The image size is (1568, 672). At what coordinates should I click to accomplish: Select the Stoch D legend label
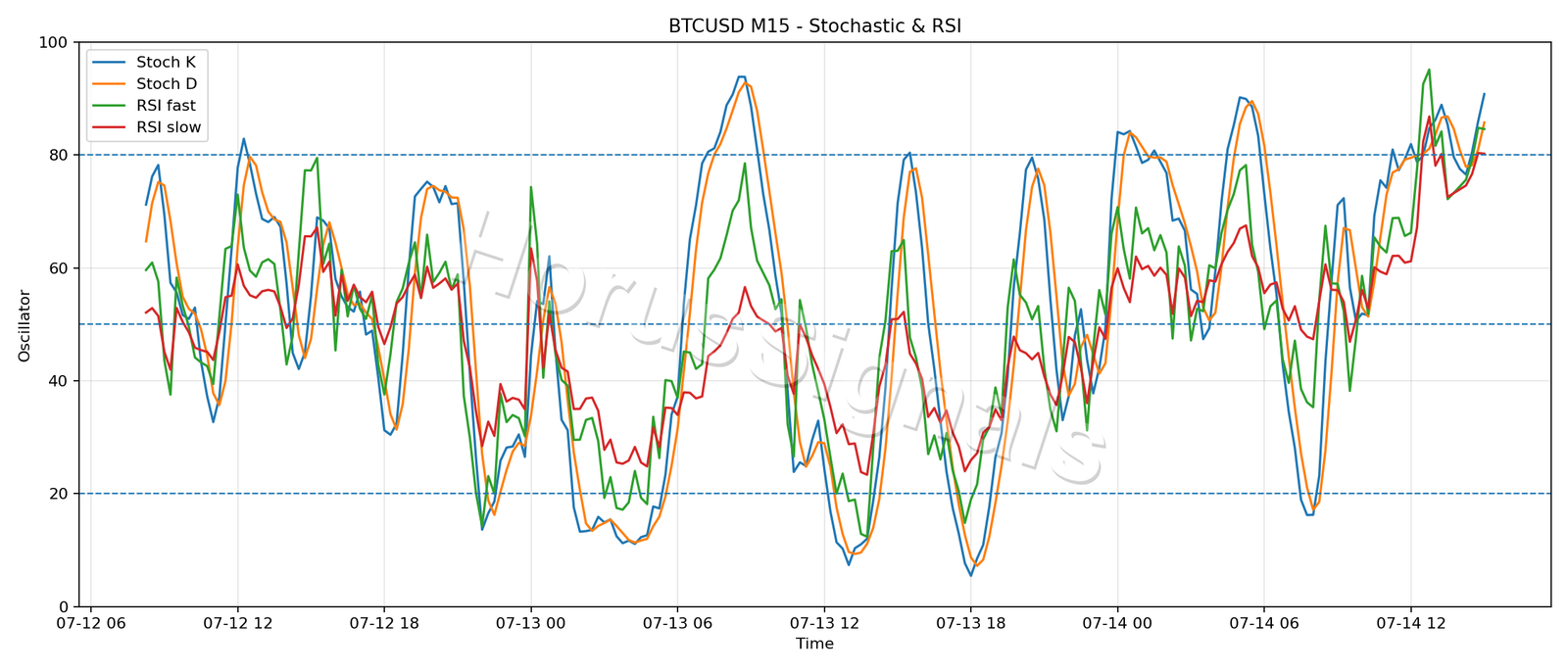pyautogui.click(x=167, y=84)
